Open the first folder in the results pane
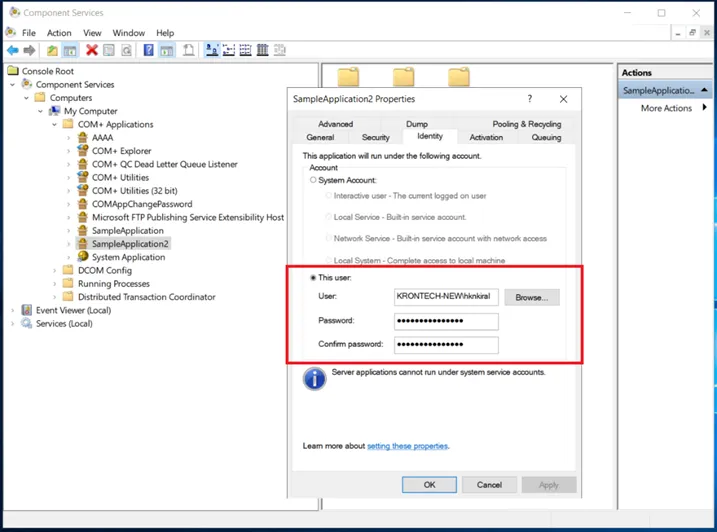 coord(348,77)
